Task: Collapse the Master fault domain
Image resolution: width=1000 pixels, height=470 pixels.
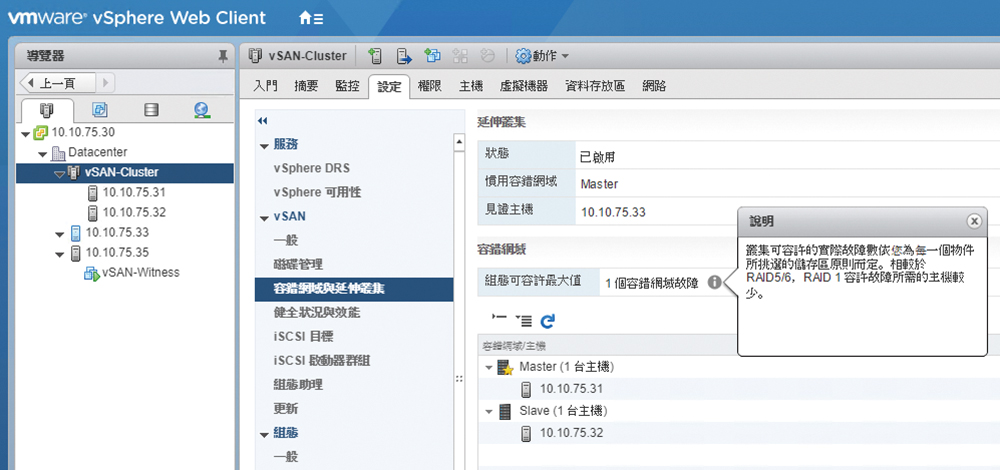Action: [489, 368]
